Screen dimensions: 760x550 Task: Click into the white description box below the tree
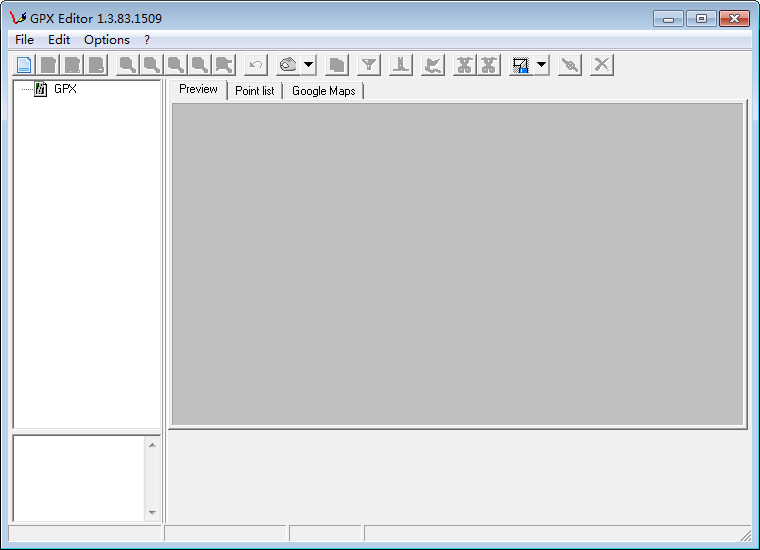pyautogui.click(x=79, y=478)
